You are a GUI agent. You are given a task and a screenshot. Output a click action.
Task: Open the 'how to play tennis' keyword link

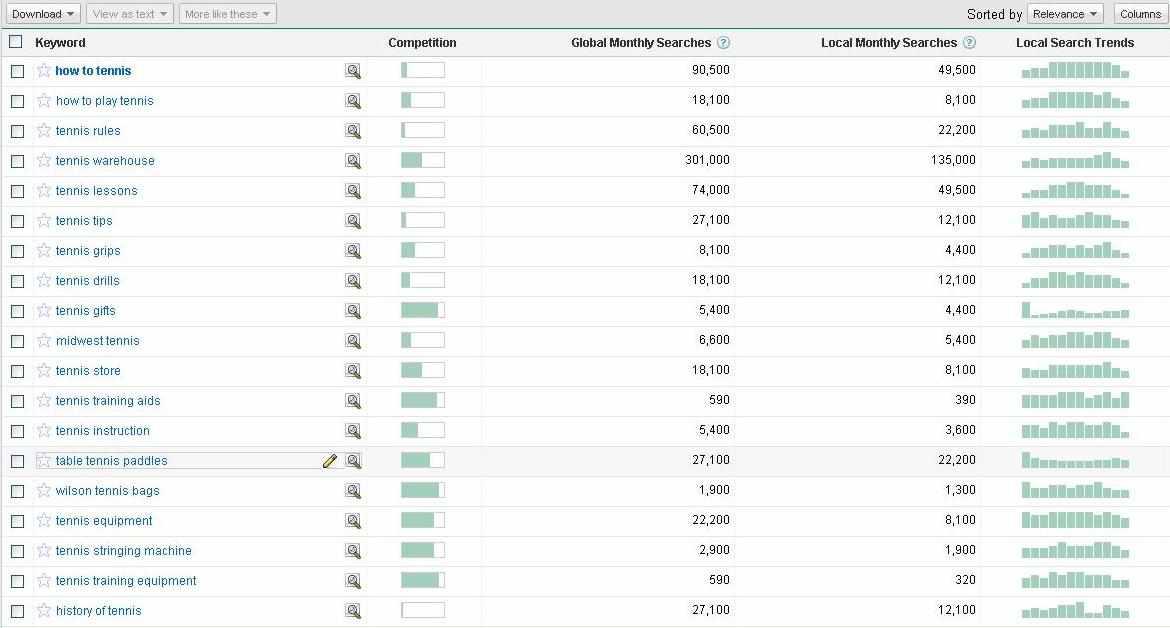[105, 101]
